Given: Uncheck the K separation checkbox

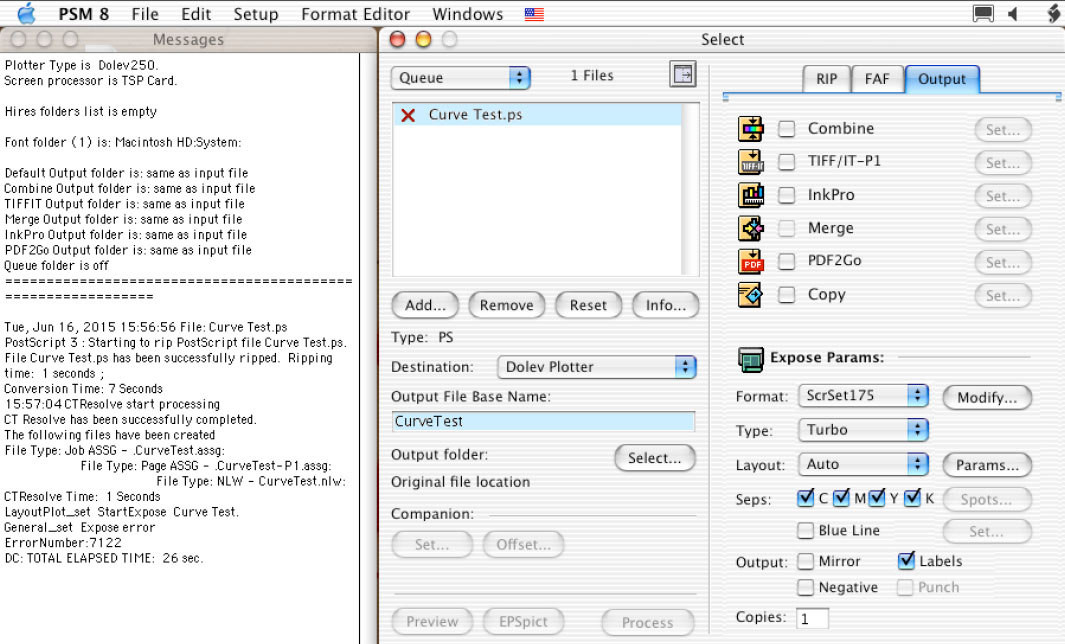Looking at the screenshot, I should coord(913,498).
